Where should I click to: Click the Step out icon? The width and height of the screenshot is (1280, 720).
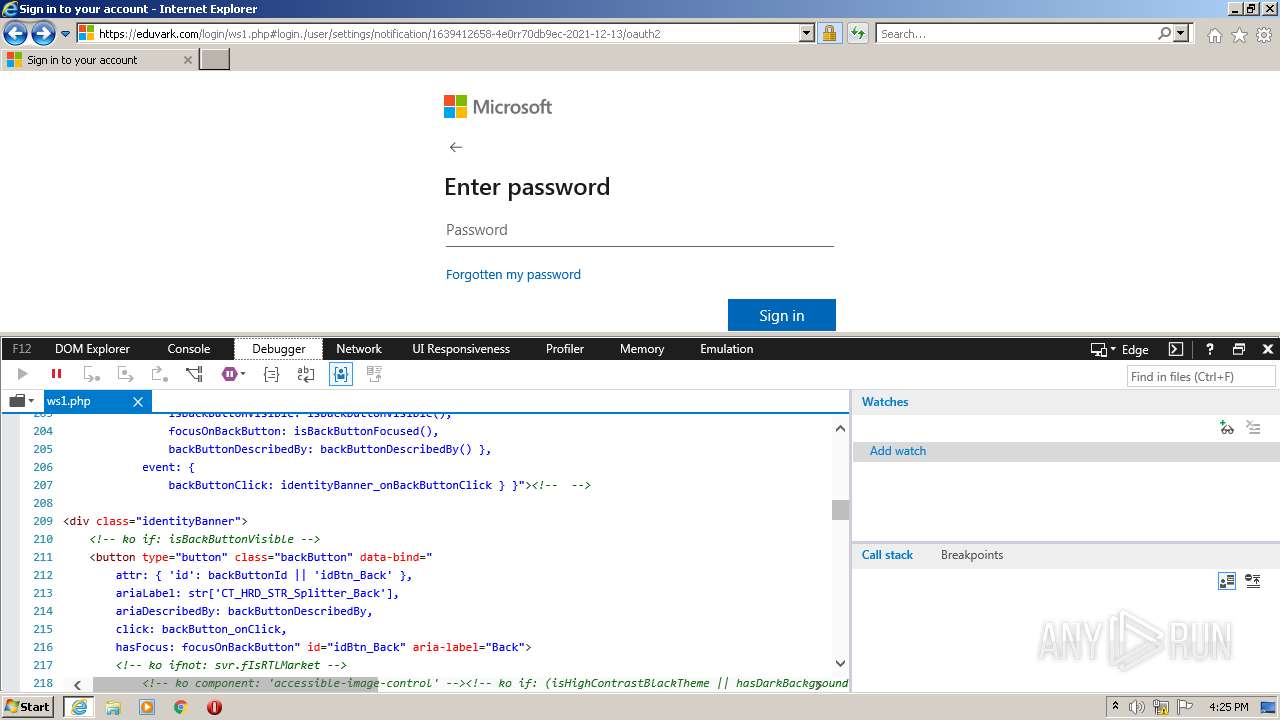pos(159,374)
